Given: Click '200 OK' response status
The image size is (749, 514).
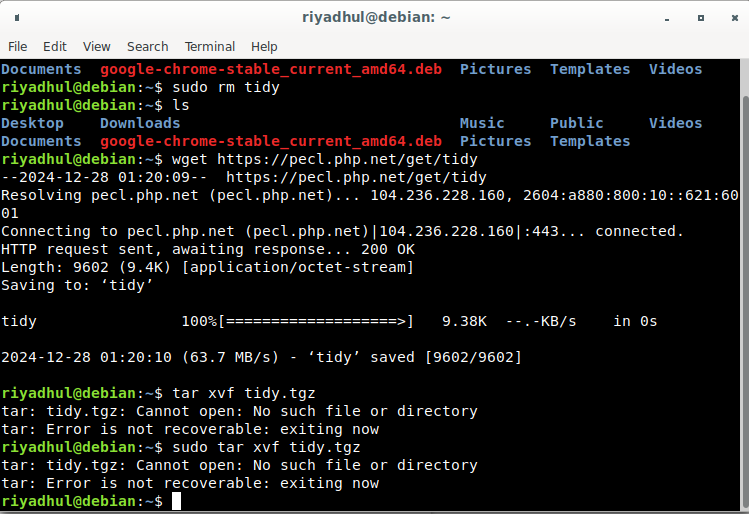Looking at the screenshot, I should coord(388,249).
